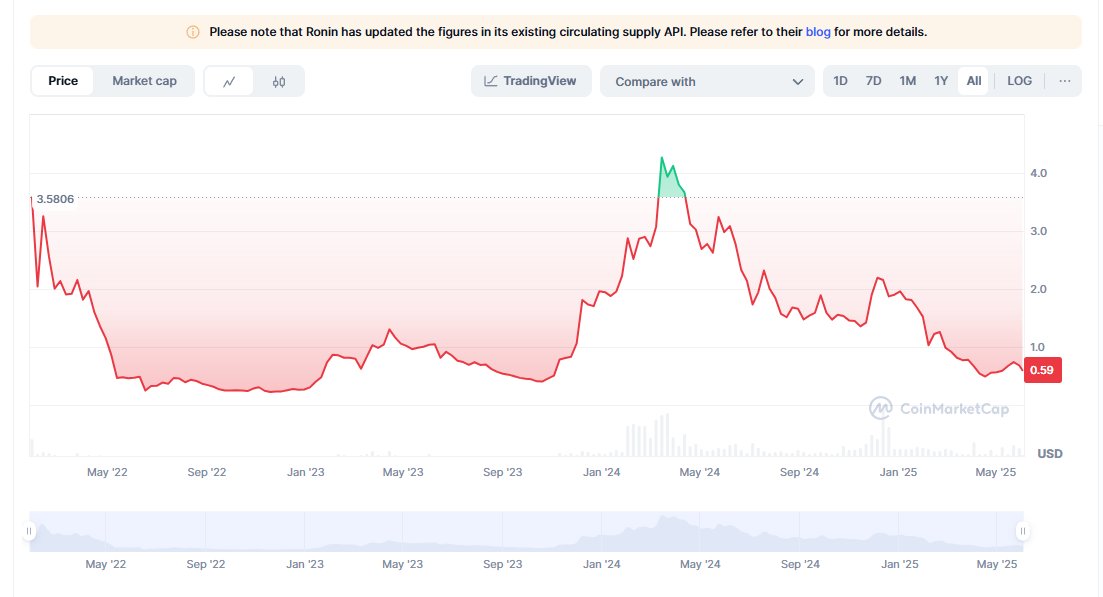The width and height of the screenshot is (1103, 597).
Task: Click the current price tag 0.59
Action: coord(1042,370)
